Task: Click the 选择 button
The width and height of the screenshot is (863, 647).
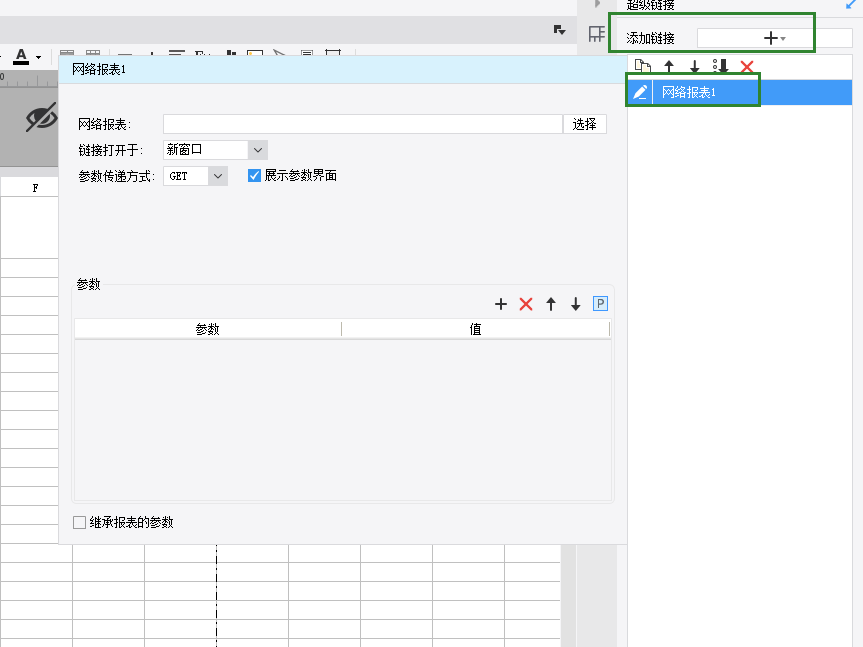Action: [585, 124]
